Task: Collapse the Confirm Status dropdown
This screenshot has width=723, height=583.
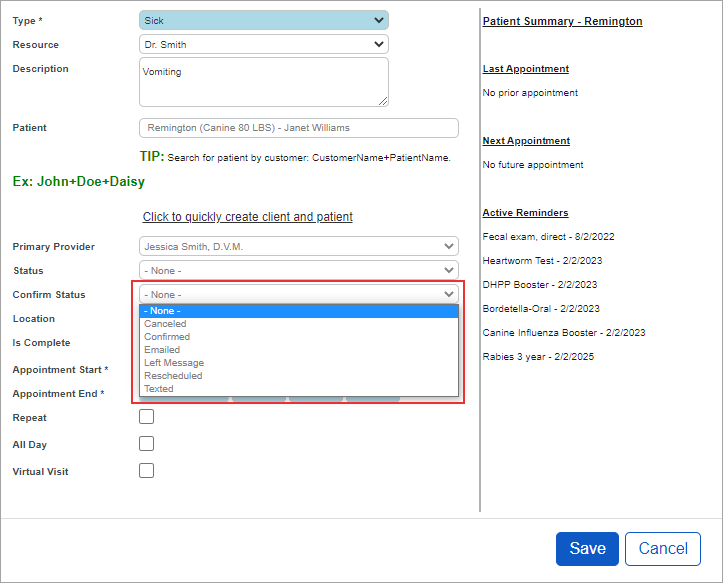Action: tap(299, 294)
